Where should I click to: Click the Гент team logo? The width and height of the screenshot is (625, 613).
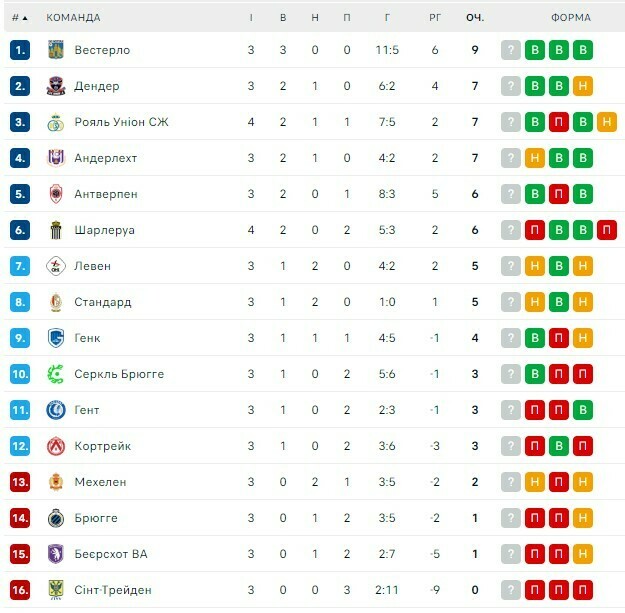coord(55,410)
